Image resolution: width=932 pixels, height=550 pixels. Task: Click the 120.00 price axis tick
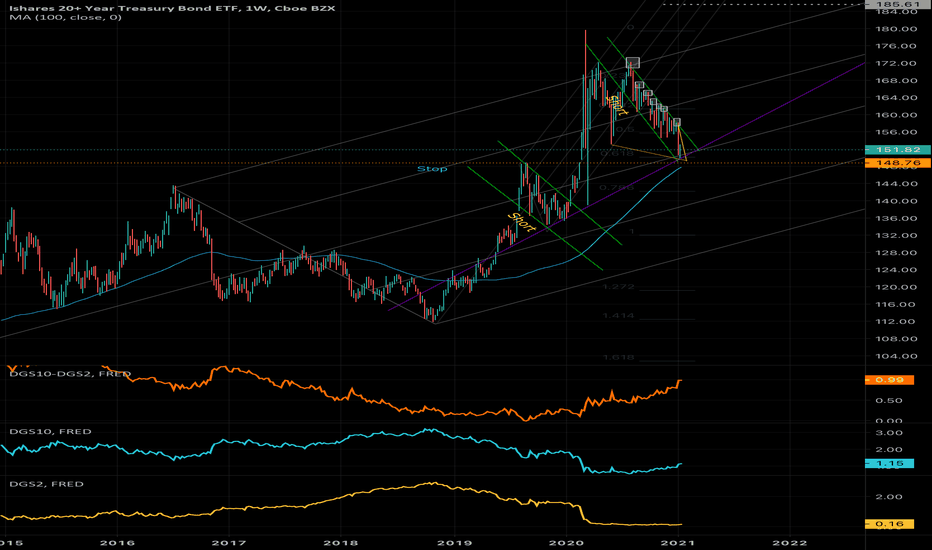(x=896, y=287)
